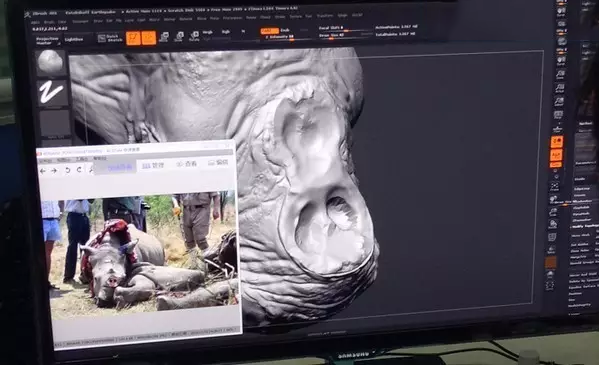This screenshot has height=365, width=599.
Task: Toggle the orange Draw mode button
Action: (149, 38)
